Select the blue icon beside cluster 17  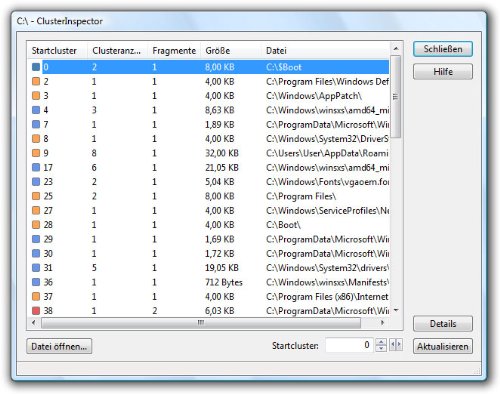36,167
